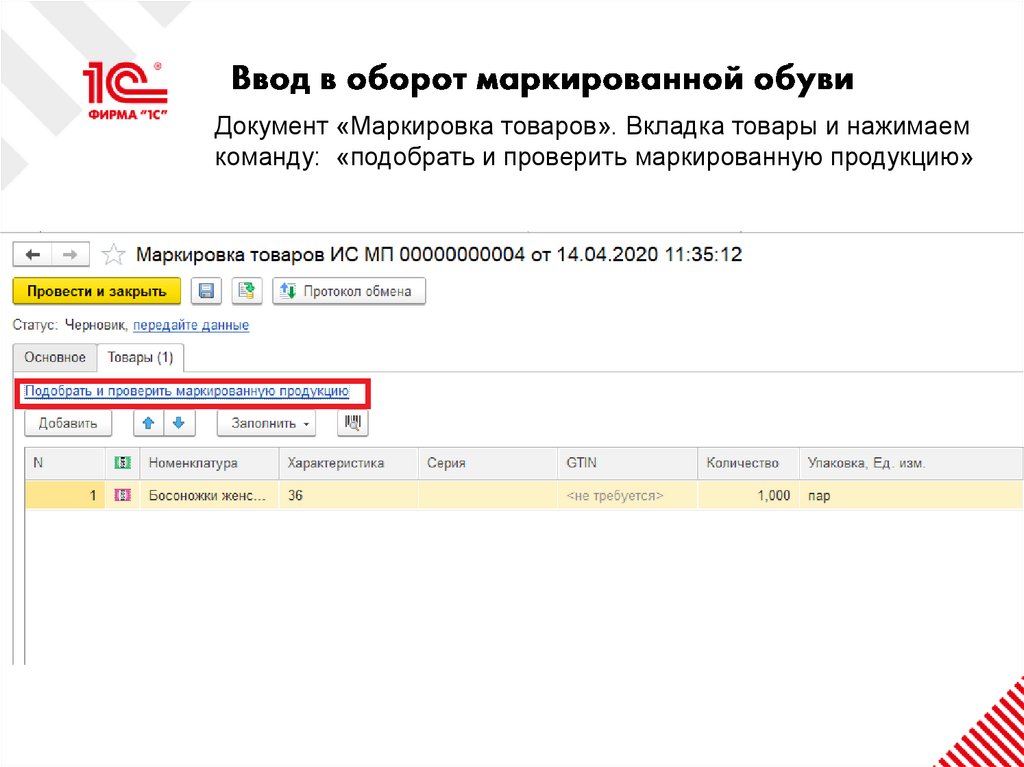Click the forward navigation arrow
Screen dimensions: 1024x767
(x=70, y=255)
